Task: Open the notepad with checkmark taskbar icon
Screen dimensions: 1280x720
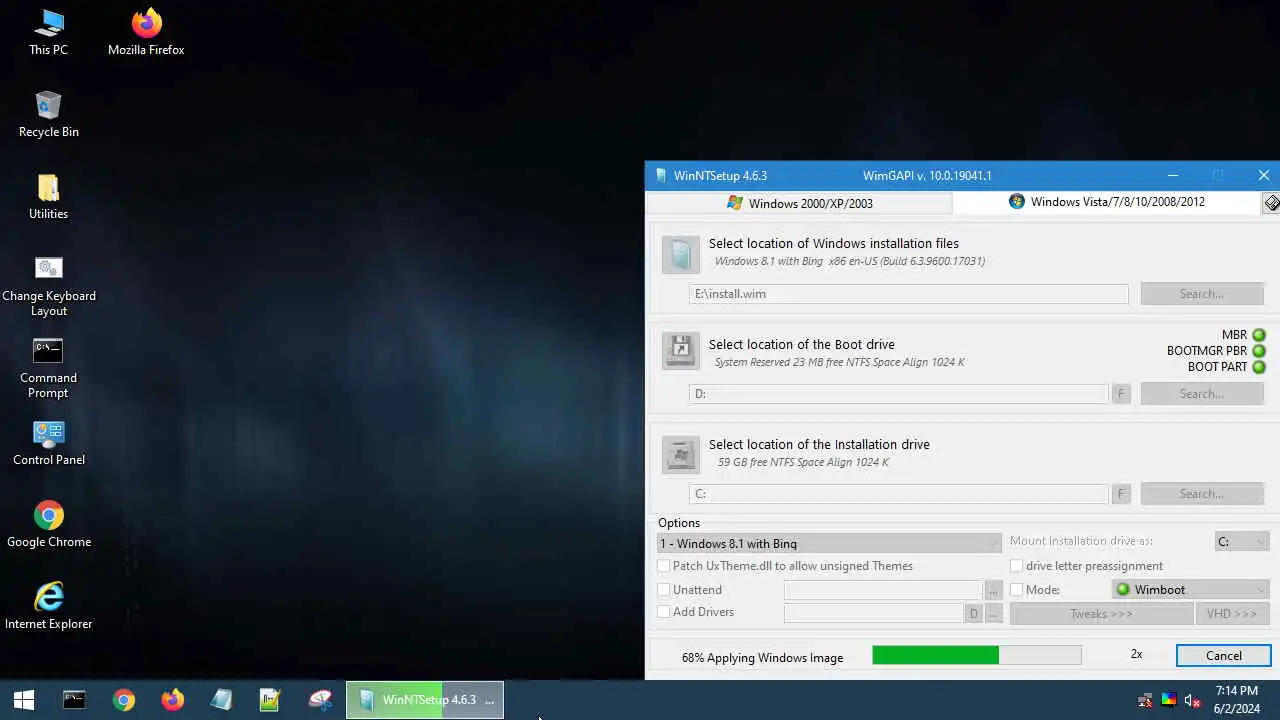Action: [x=270, y=700]
